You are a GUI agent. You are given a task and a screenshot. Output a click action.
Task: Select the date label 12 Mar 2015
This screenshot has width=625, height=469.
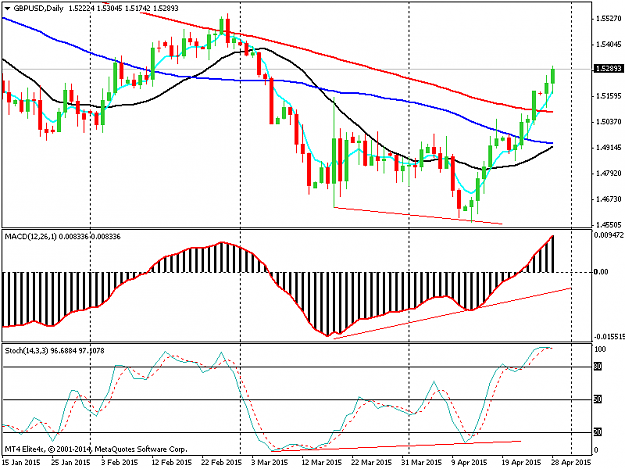click(322, 463)
